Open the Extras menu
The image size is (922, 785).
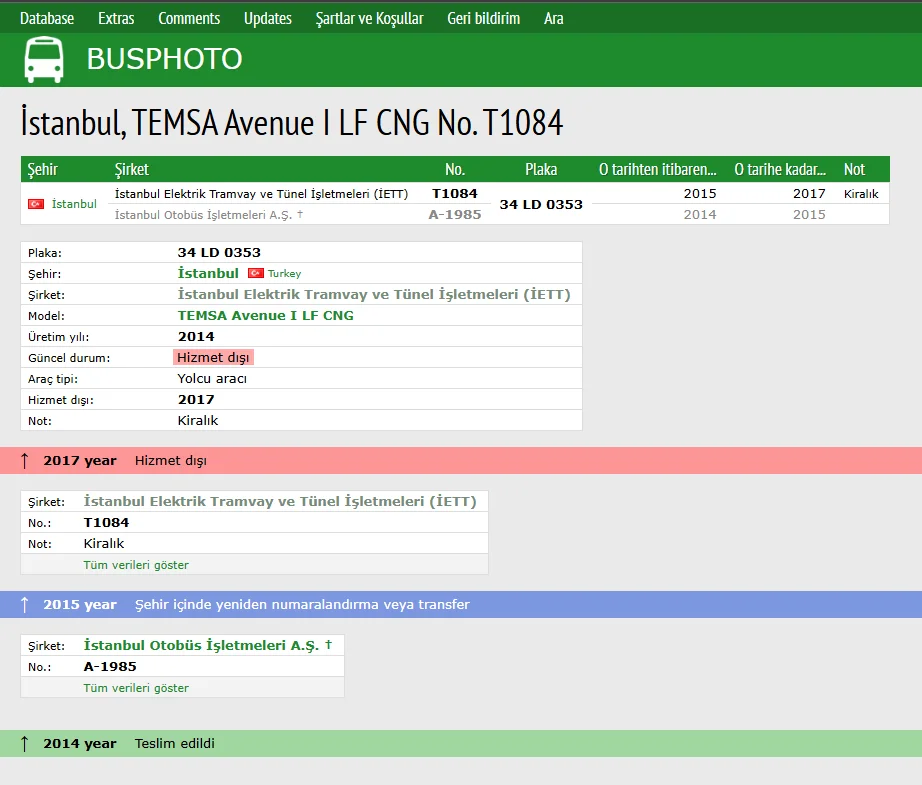[116, 18]
